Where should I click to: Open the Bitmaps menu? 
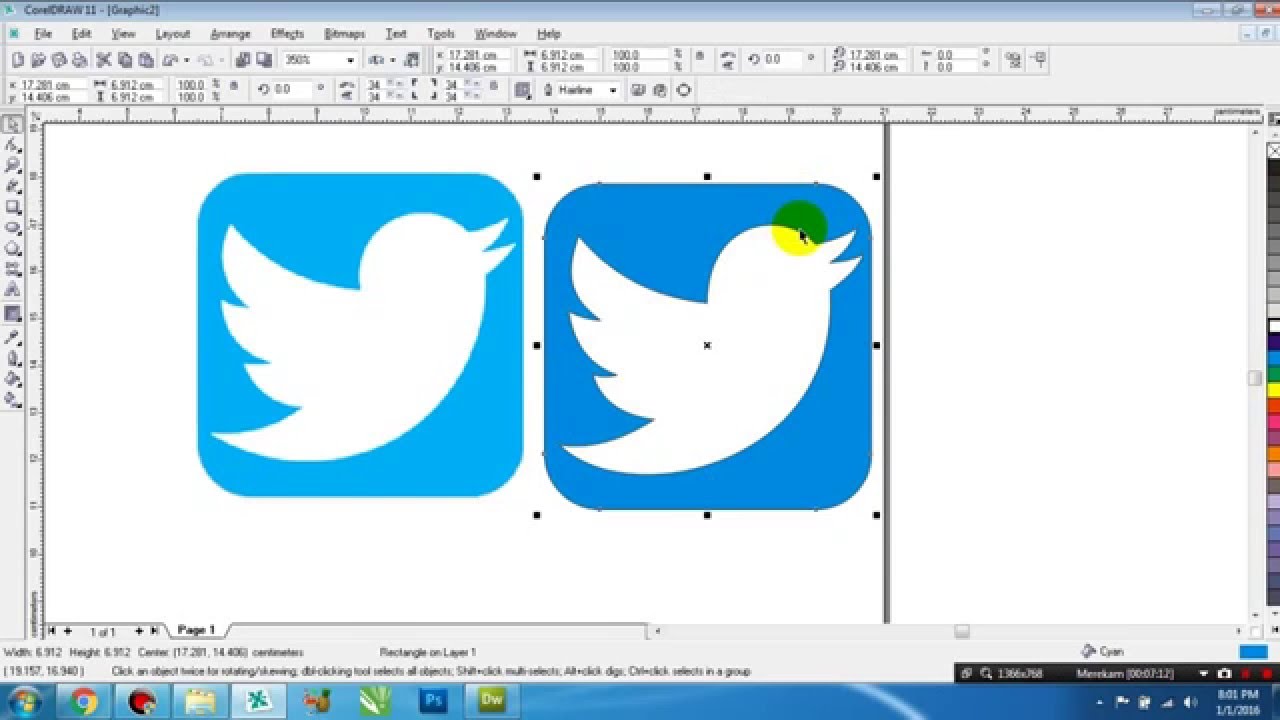[344, 34]
